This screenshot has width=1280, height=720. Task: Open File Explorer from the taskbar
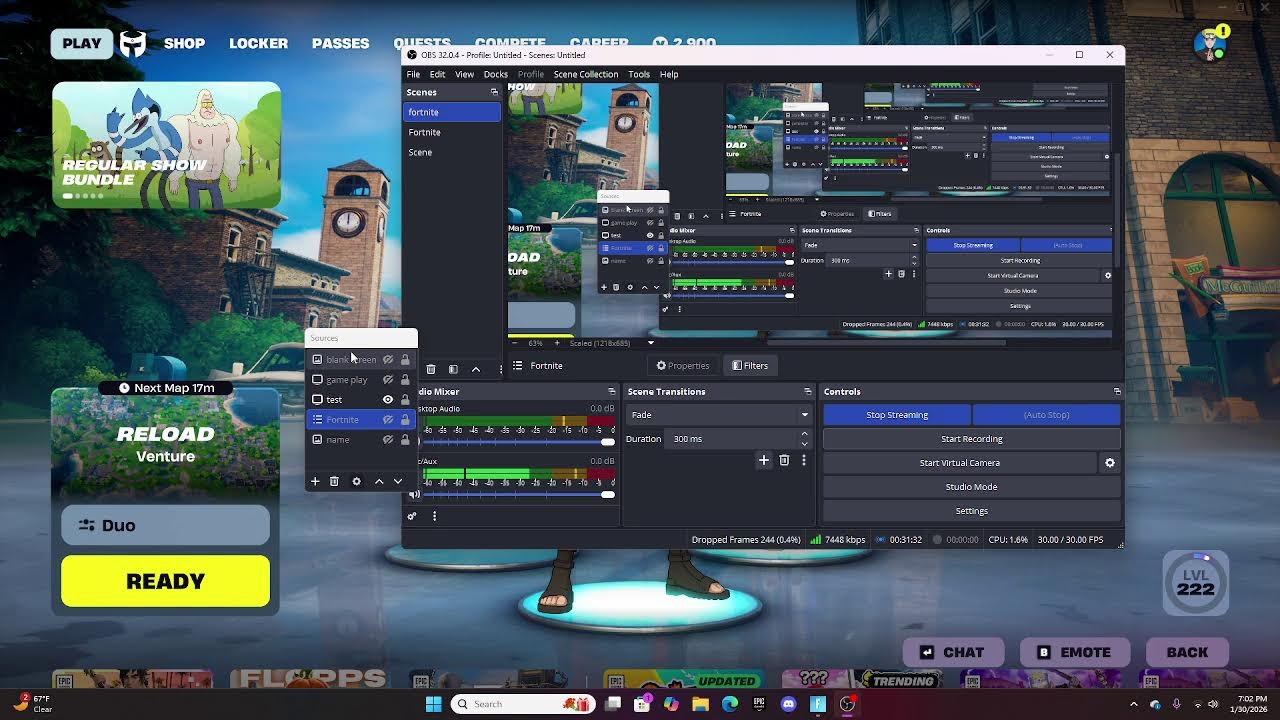700,704
